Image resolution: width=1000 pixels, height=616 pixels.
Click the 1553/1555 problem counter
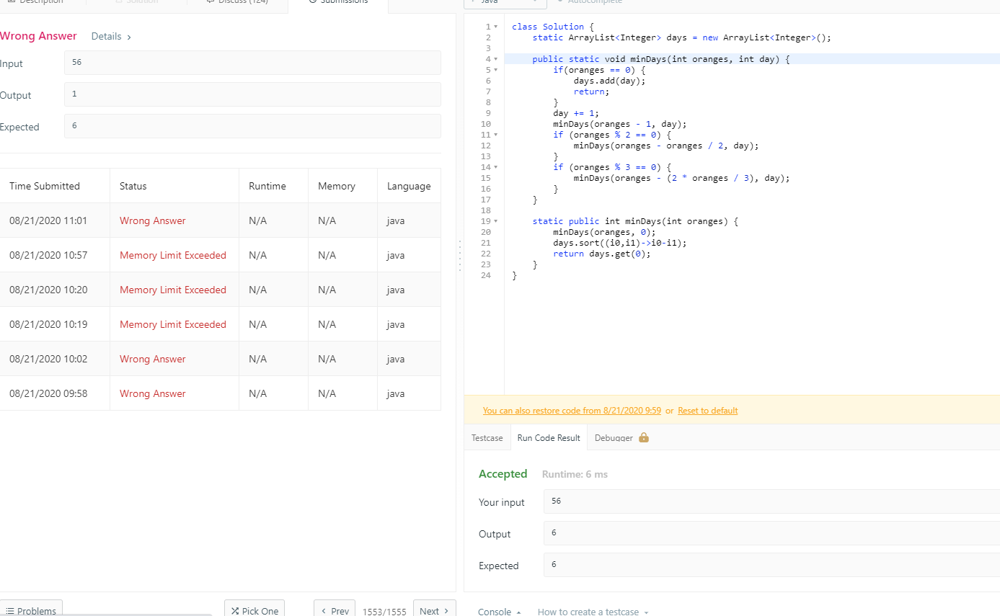tap(384, 612)
